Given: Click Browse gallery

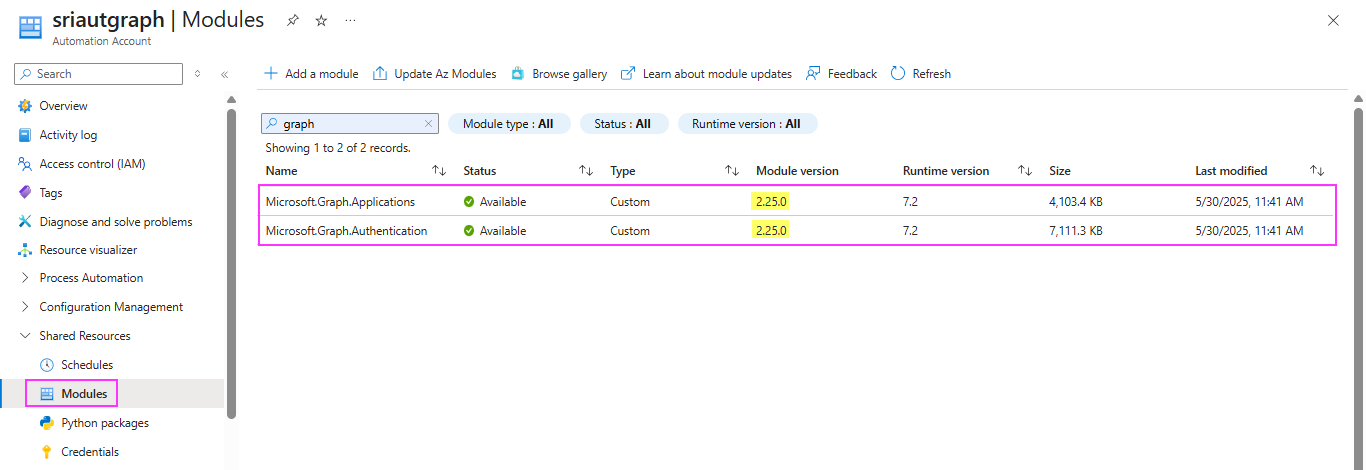Looking at the screenshot, I should [x=558, y=74].
